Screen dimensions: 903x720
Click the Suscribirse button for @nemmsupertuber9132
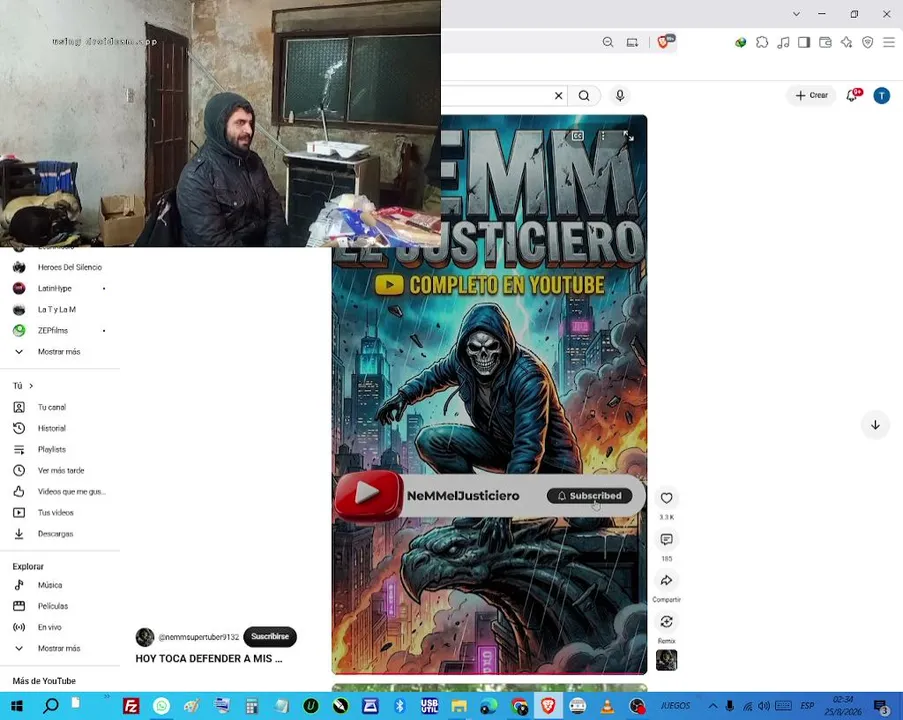(270, 636)
